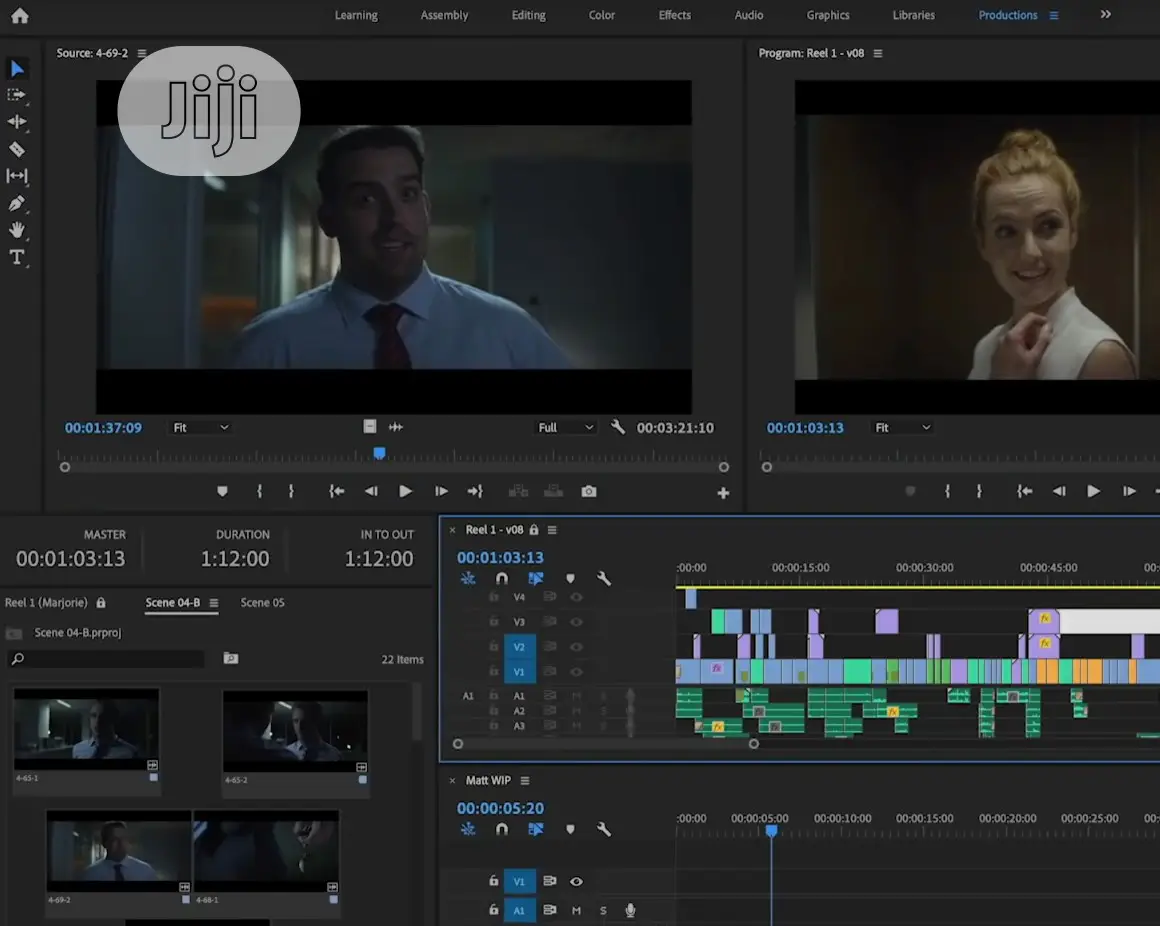Go to the Home screen icon
This screenshot has height=926, width=1160.
[x=20, y=16]
